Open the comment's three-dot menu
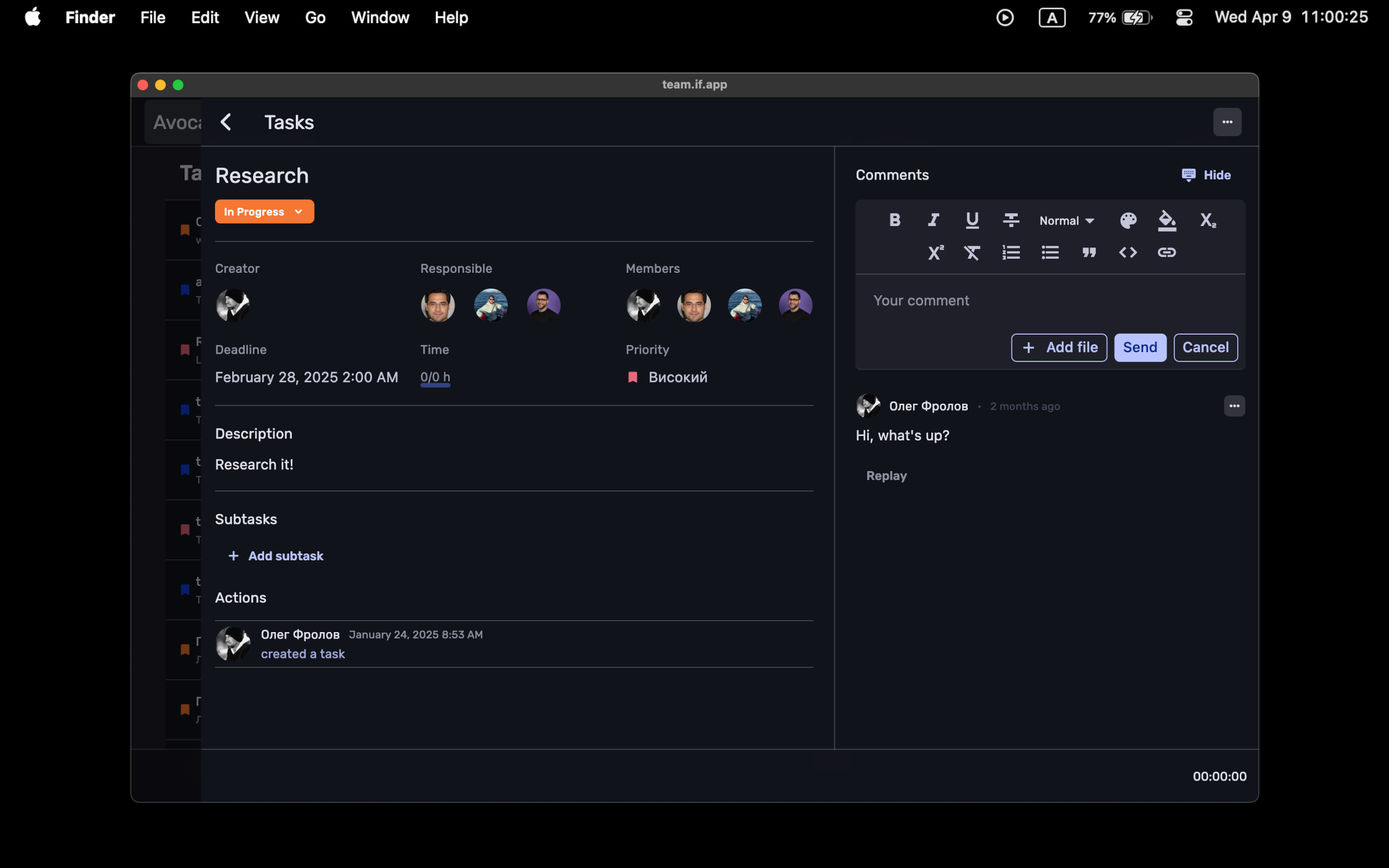Screen dimensions: 1389x868 (x=1234, y=406)
